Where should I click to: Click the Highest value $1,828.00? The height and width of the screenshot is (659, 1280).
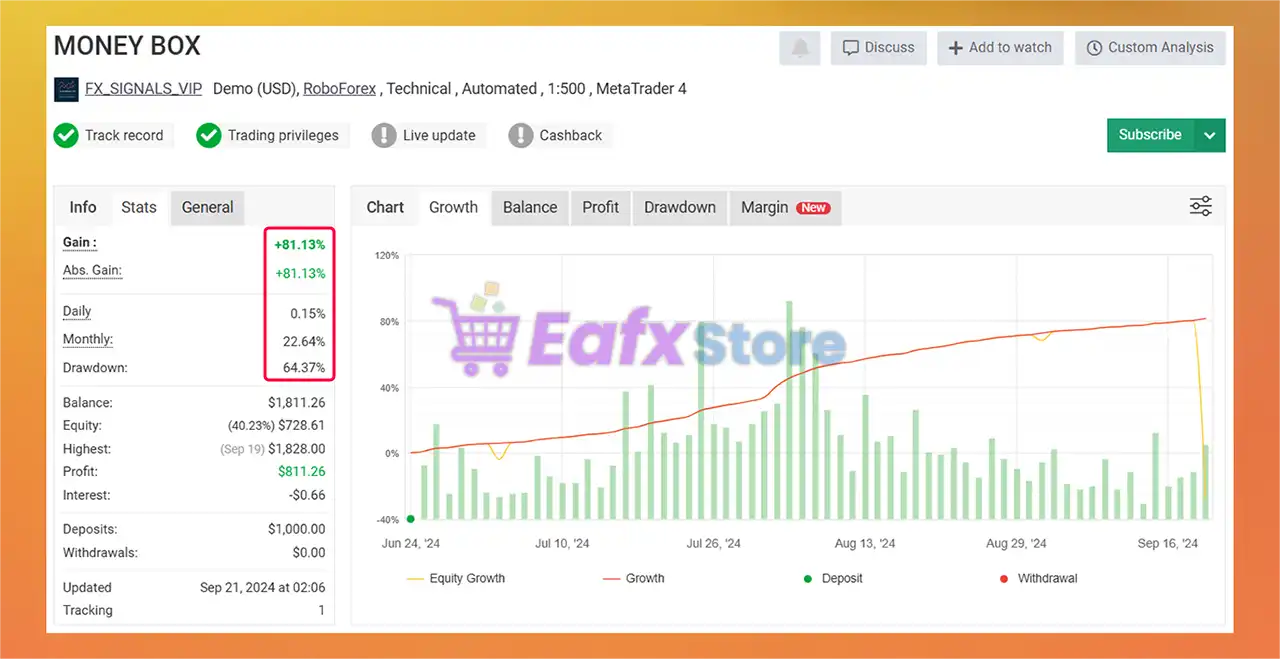pos(297,449)
